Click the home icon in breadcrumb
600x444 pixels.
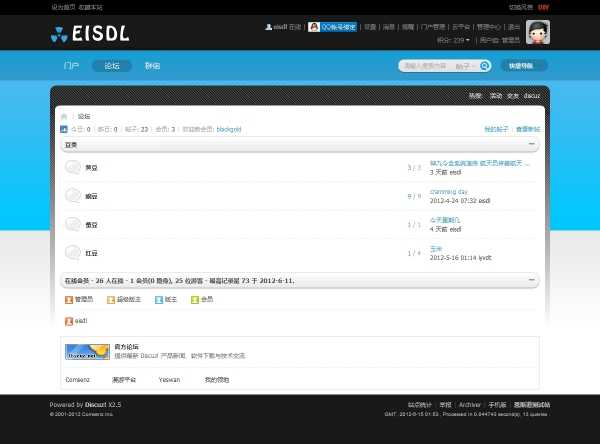pyautogui.click(x=65, y=116)
